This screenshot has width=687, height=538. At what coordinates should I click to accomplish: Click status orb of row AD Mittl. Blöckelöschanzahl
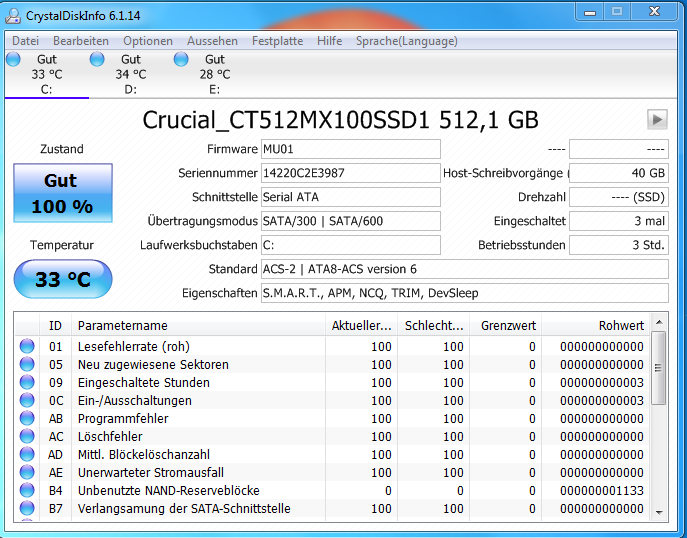tap(27, 454)
